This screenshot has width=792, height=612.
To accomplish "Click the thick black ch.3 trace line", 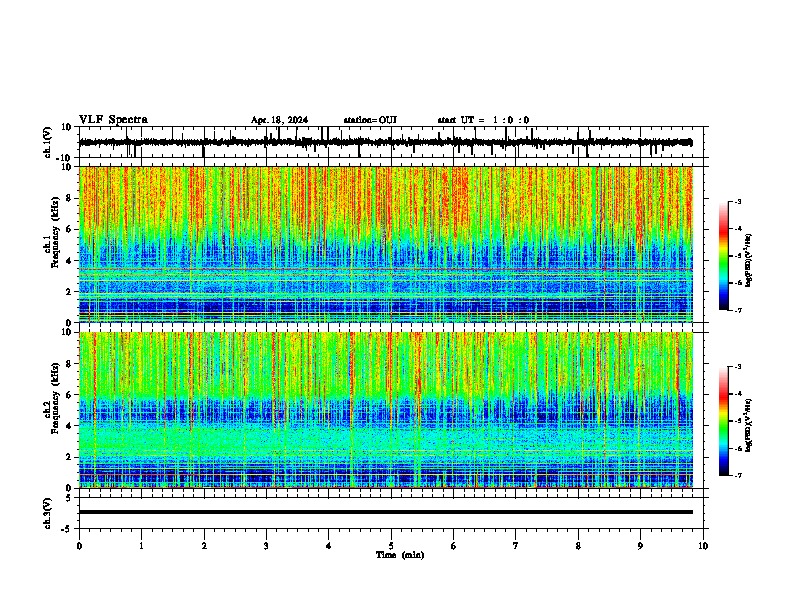I will pos(386,512).
